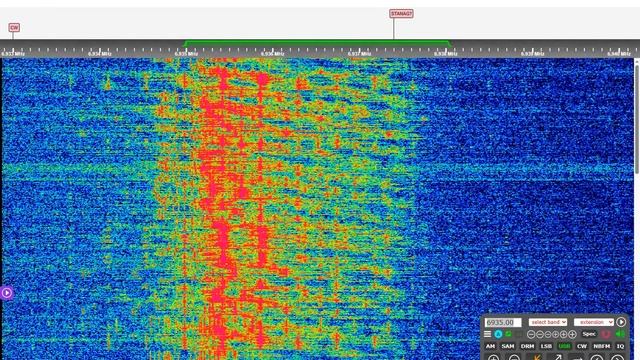Viewport: 640px width, 360px height.
Task: Open the hamburger menu in control panel
Action: click(487, 334)
